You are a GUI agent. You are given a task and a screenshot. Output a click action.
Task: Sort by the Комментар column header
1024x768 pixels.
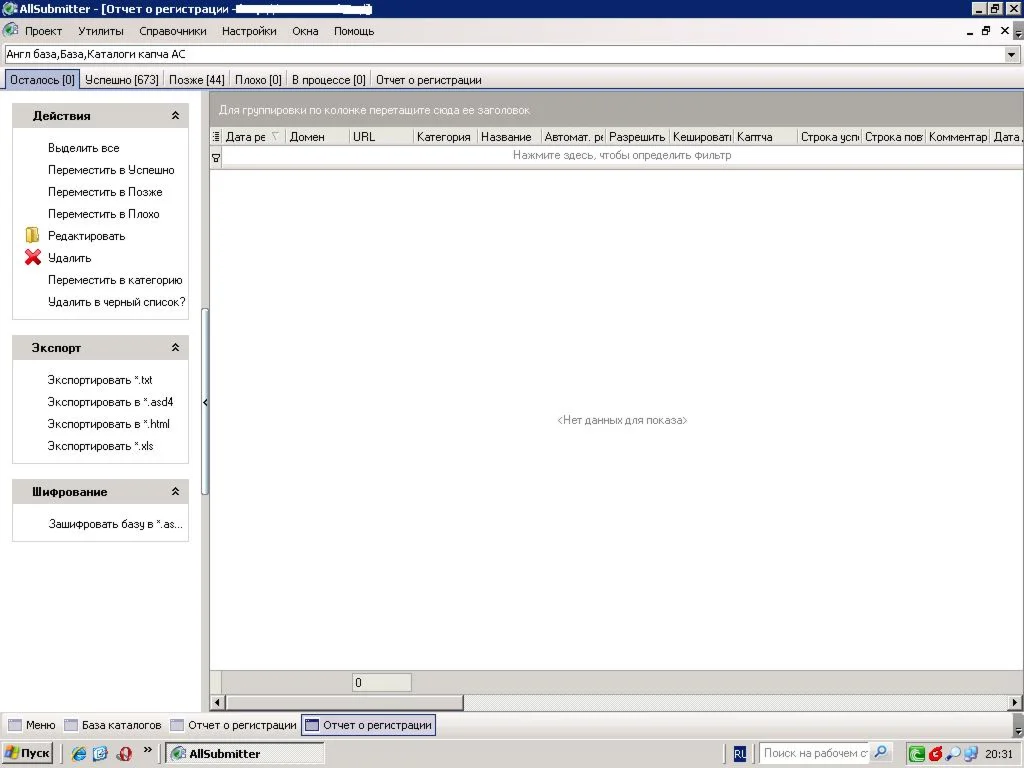tap(957, 136)
